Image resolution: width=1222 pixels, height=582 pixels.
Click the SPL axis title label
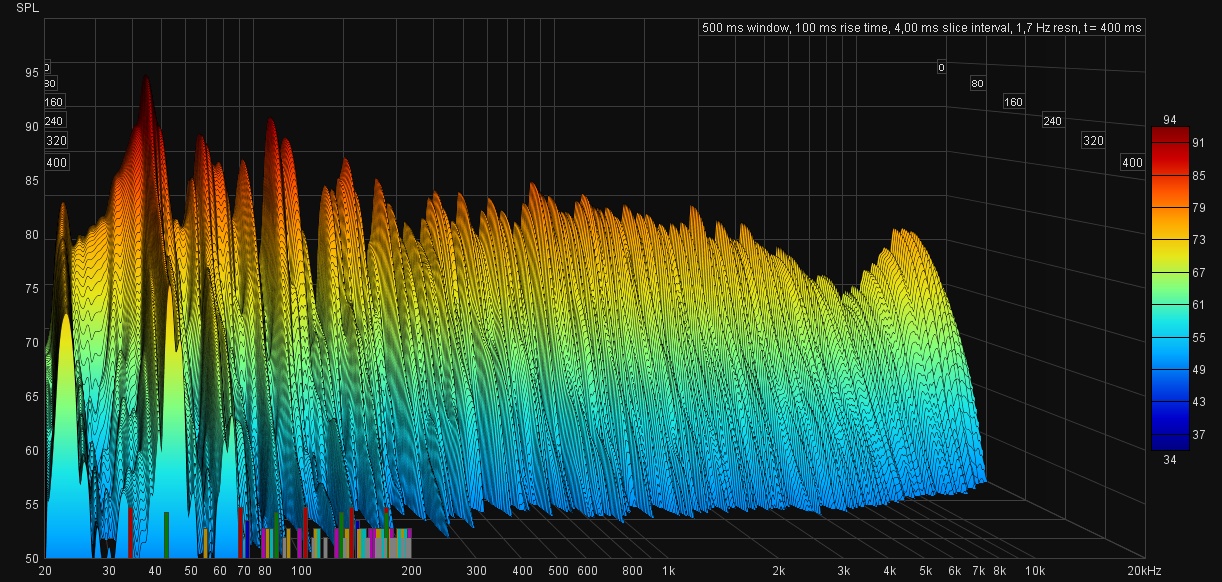[27, 7]
